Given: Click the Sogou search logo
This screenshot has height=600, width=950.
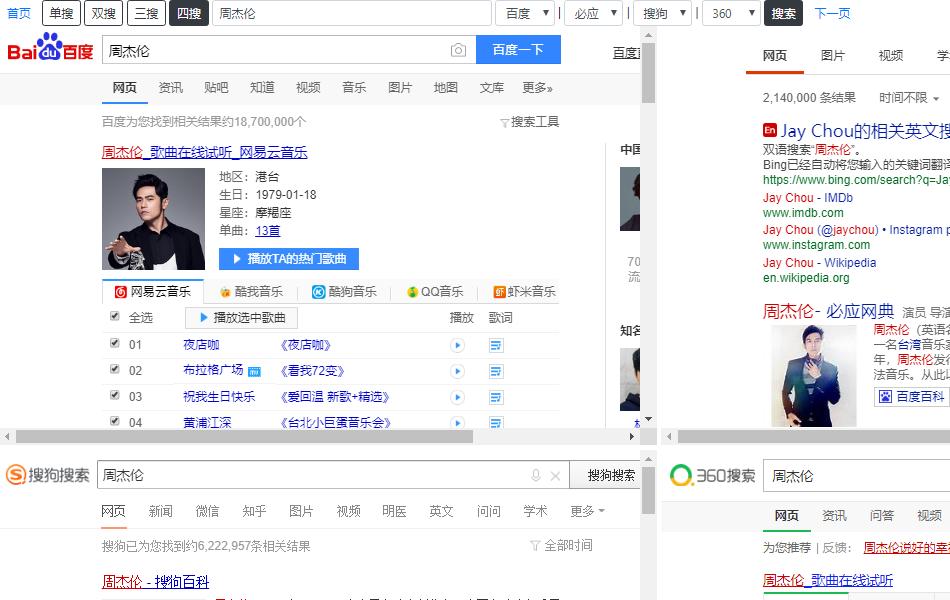Looking at the screenshot, I should tap(48, 475).
